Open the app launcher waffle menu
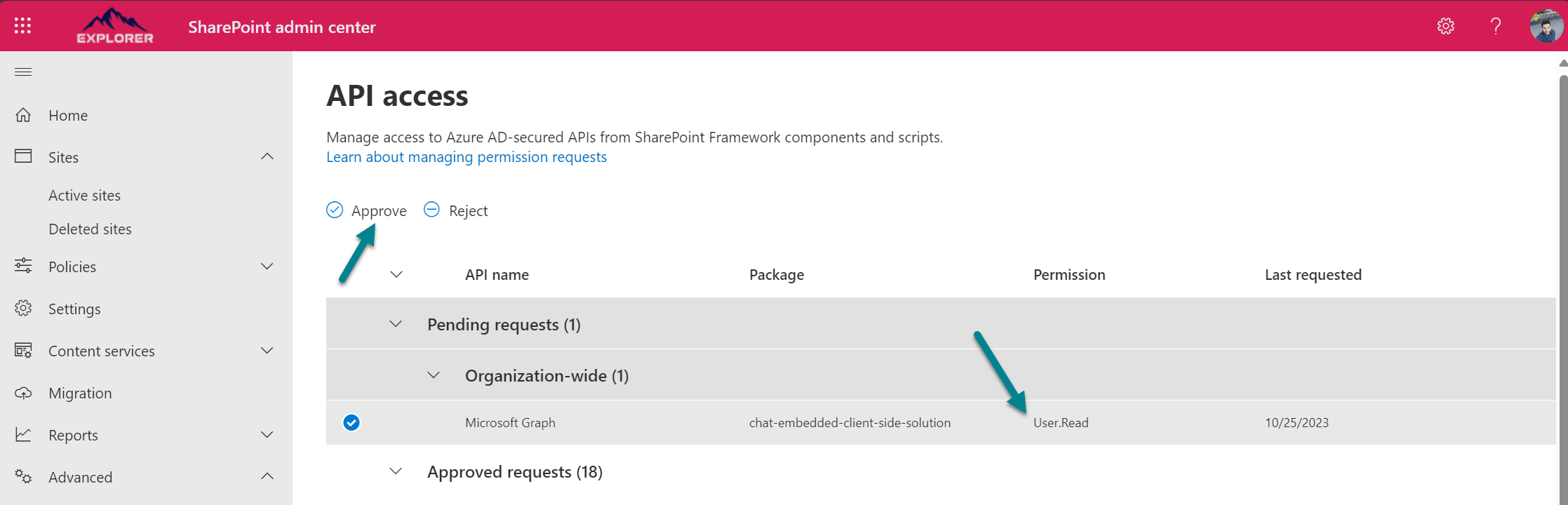This screenshot has height=505, width=1568. pyautogui.click(x=22, y=25)
